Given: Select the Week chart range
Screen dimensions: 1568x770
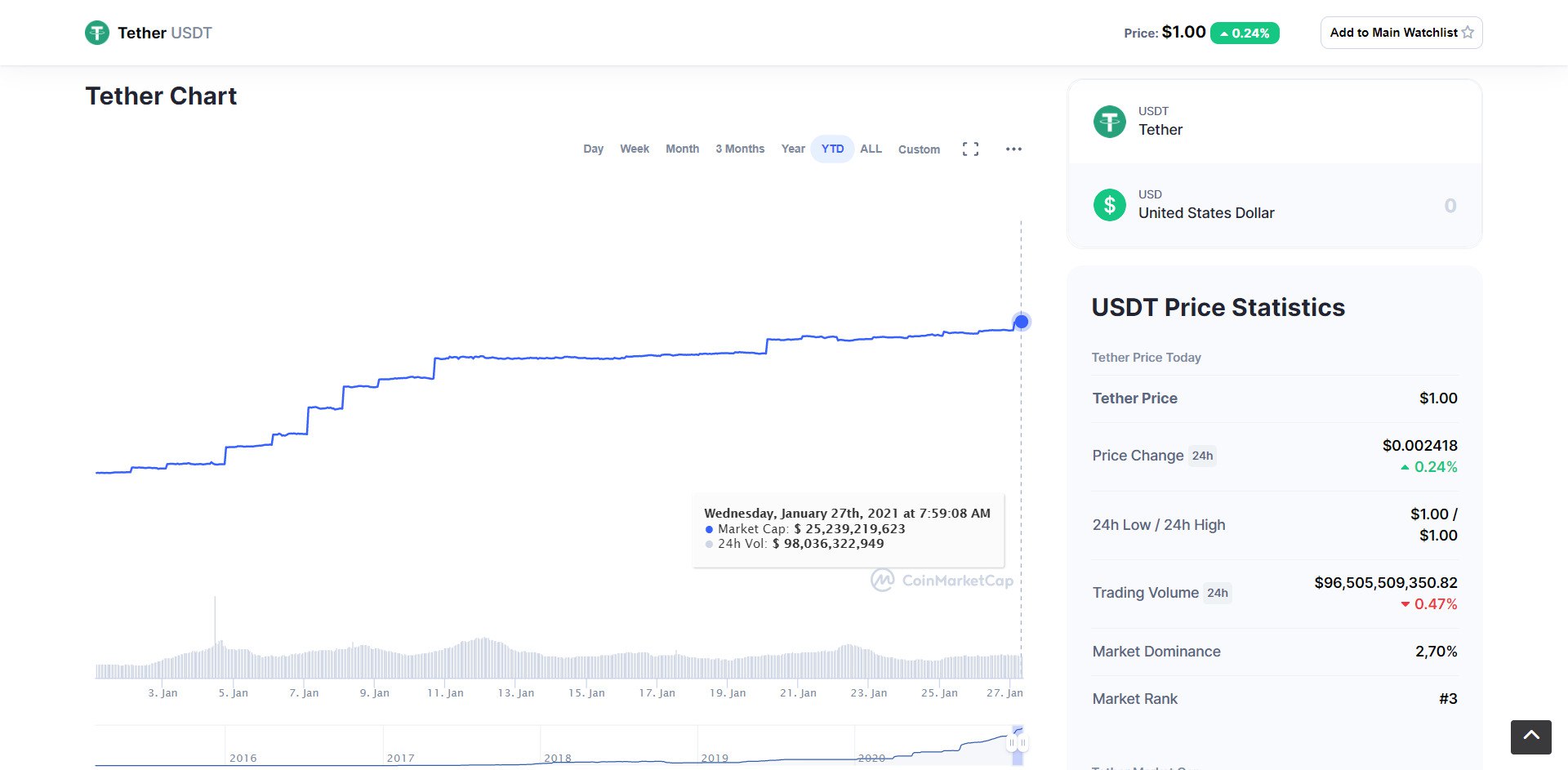Looking at the screenshot, I should point(635,149).
